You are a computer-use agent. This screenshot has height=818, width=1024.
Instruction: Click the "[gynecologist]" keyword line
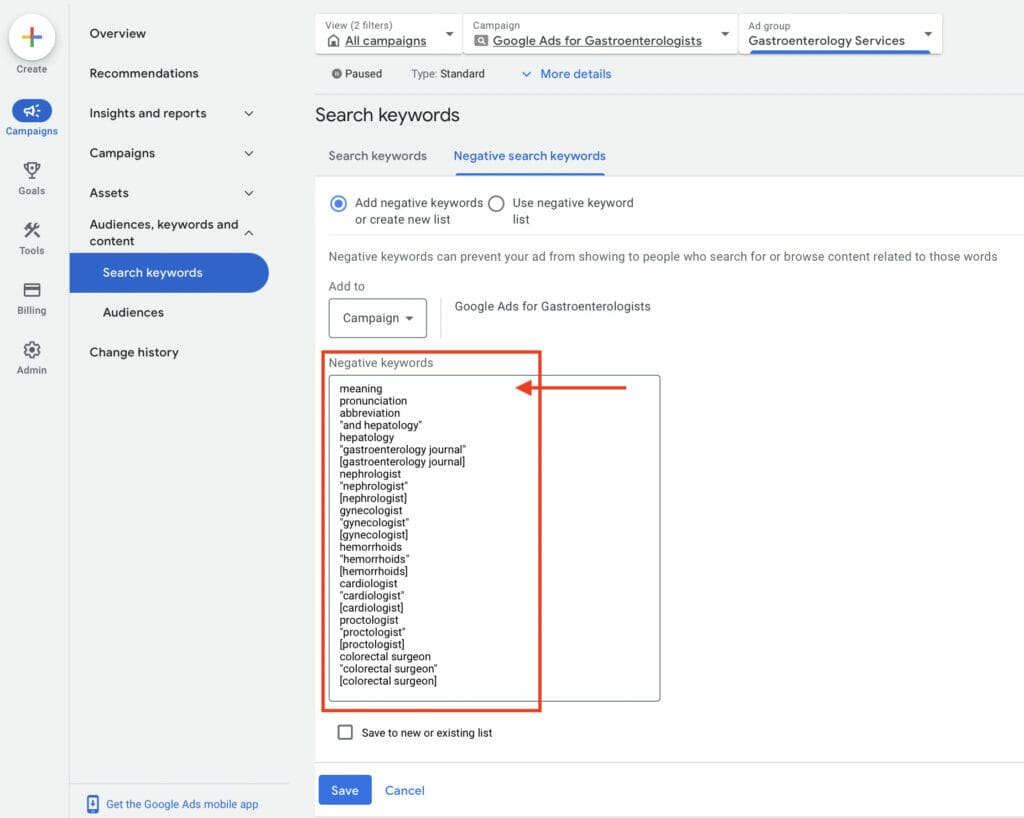(x=374, y=535)
